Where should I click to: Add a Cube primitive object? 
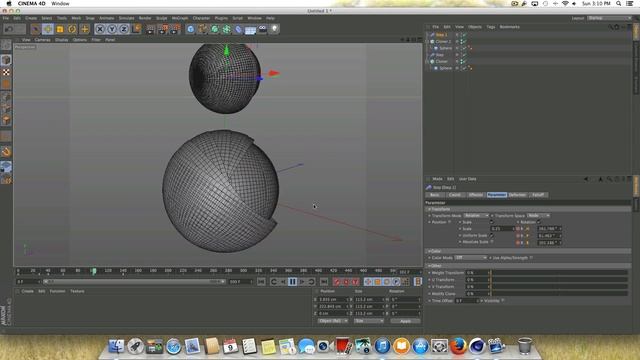pyautogui.click(x=191, y=29)
